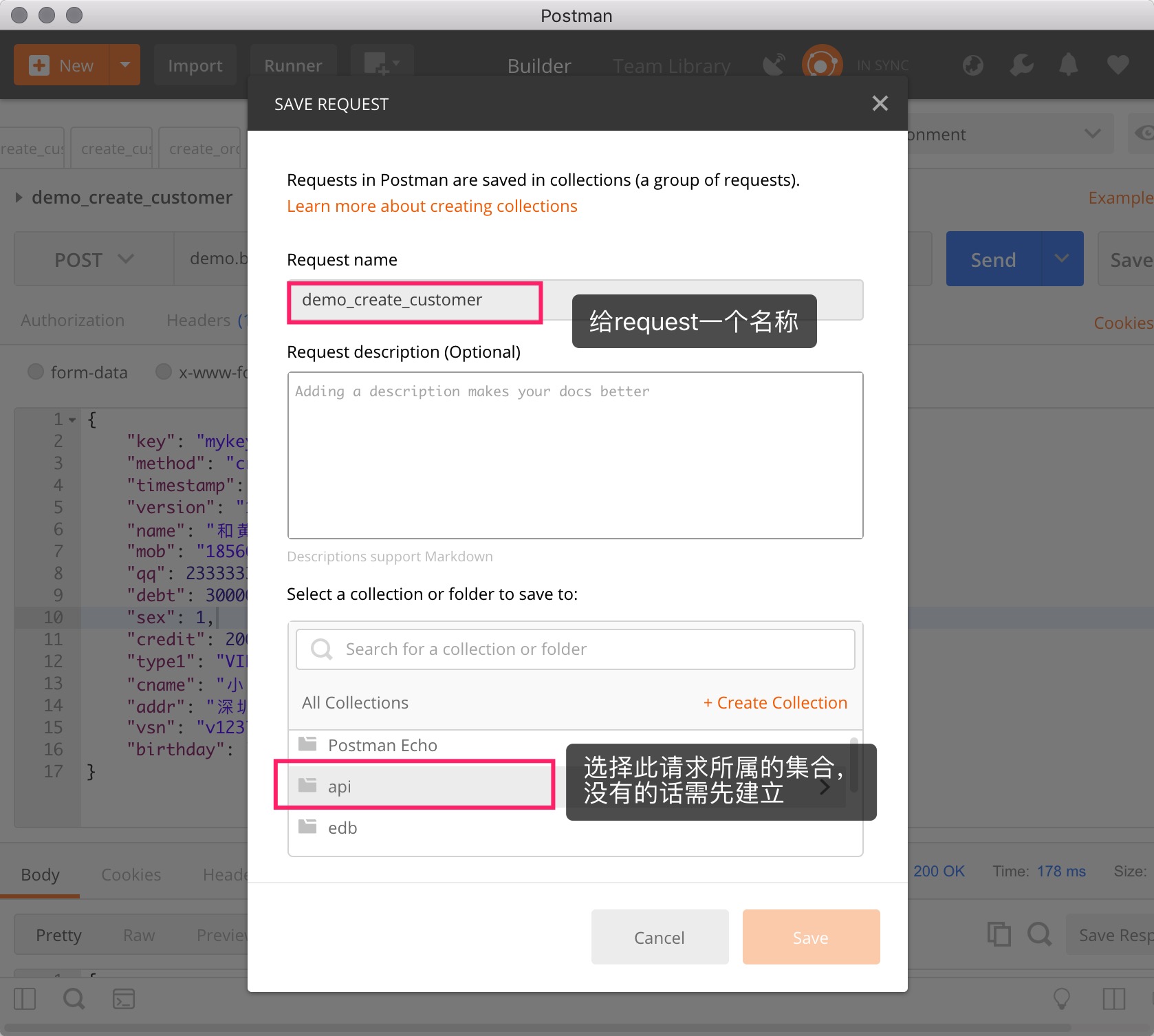
Task: Open the New button dropdown arrow
Action: click(x=125, y=65)
